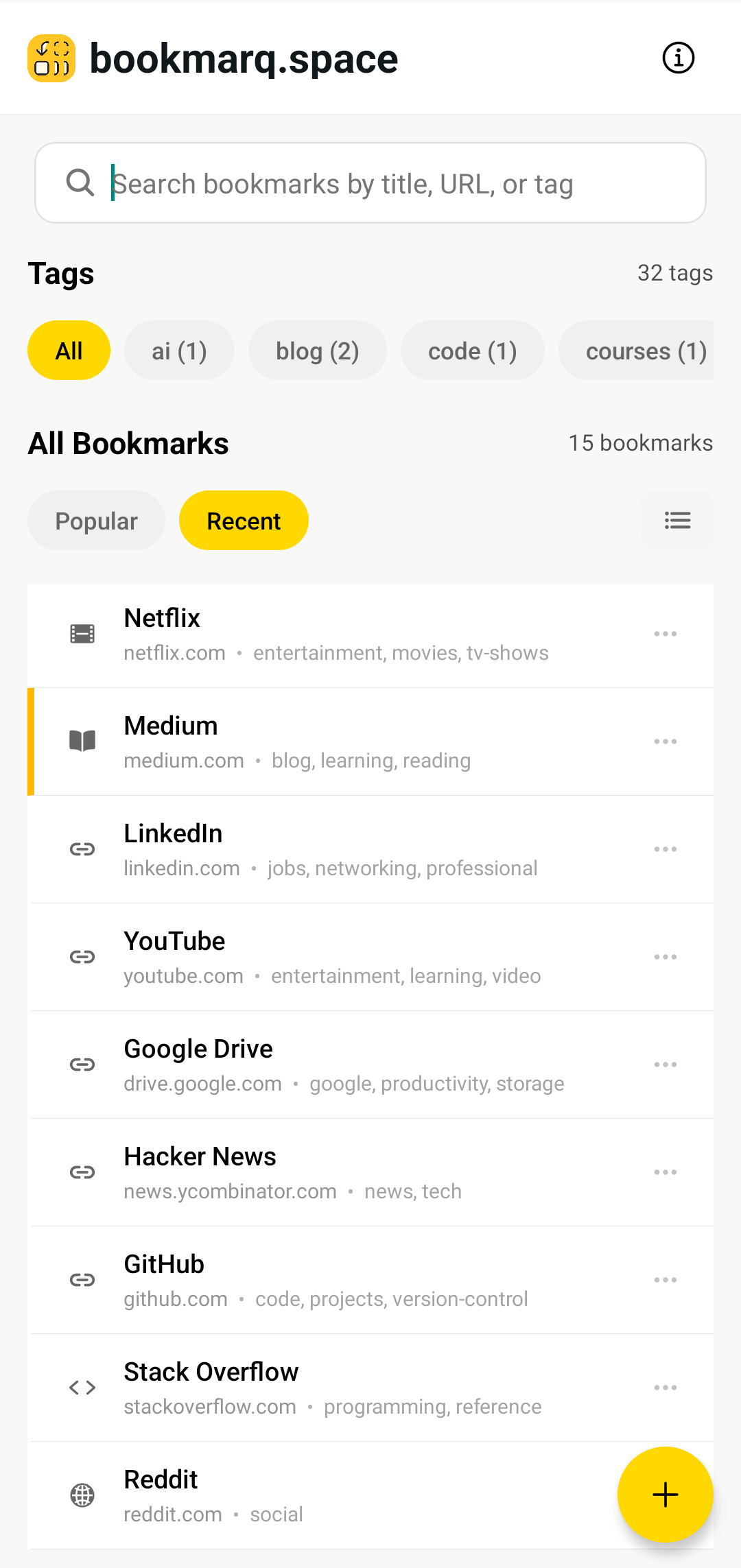
Task: Click the LinkedIn link icon
Action: [x=82, y=849]
